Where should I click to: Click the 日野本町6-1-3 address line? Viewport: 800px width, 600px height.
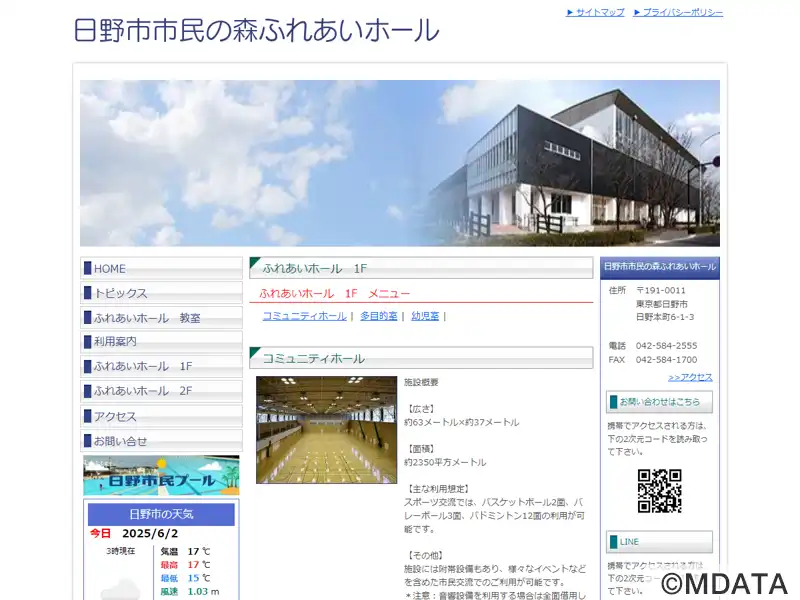coord(665,317)
